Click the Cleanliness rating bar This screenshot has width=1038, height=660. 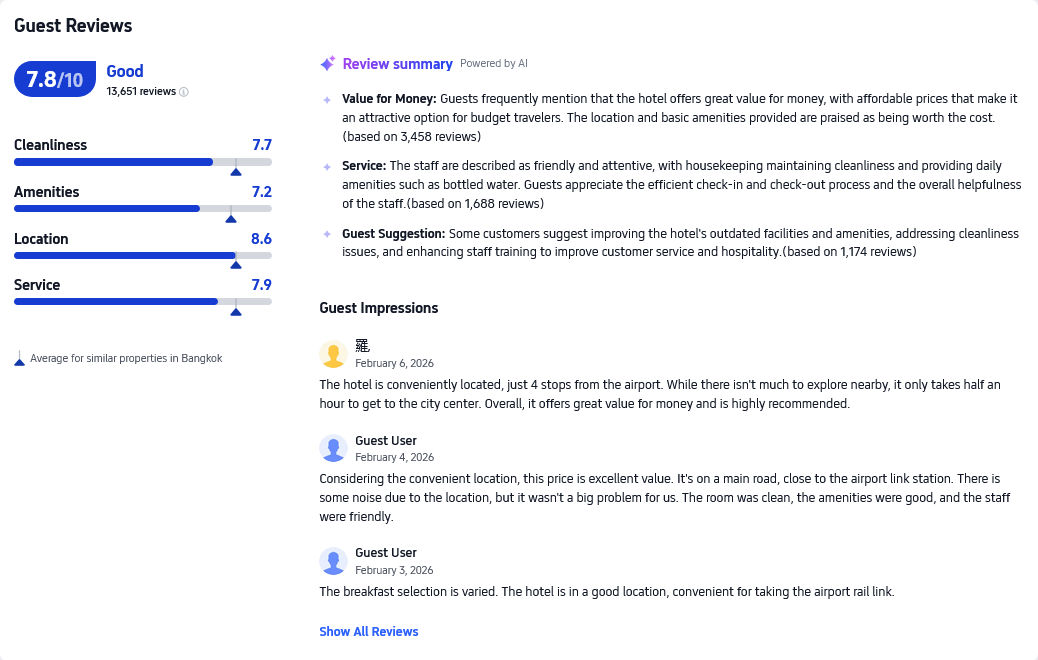(143, 162)
